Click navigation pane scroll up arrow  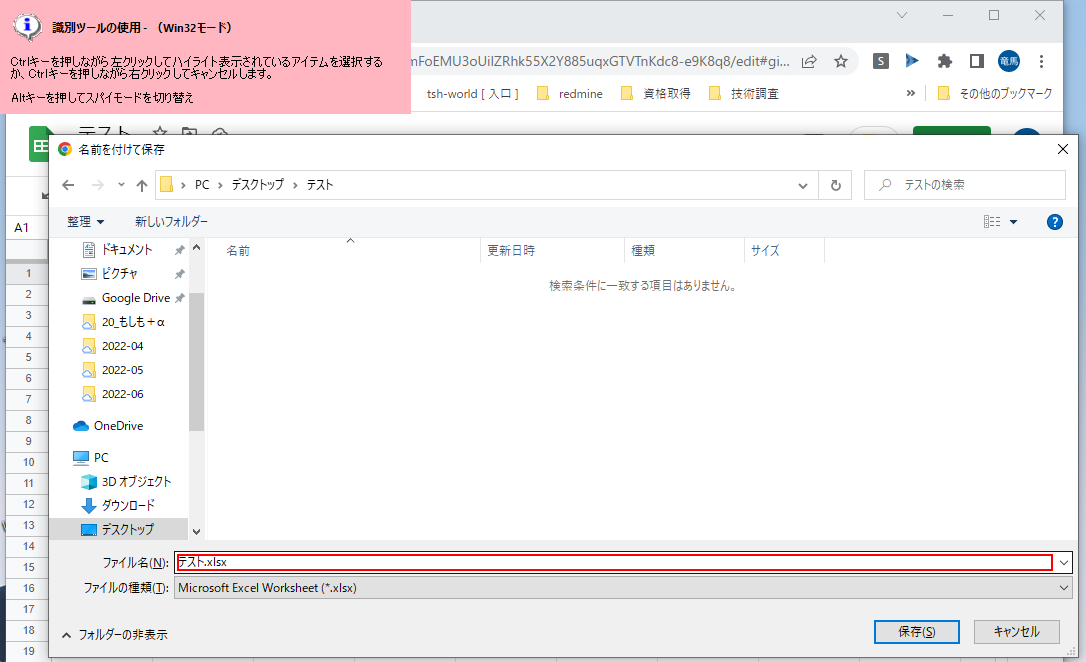(x=197, y=248)
